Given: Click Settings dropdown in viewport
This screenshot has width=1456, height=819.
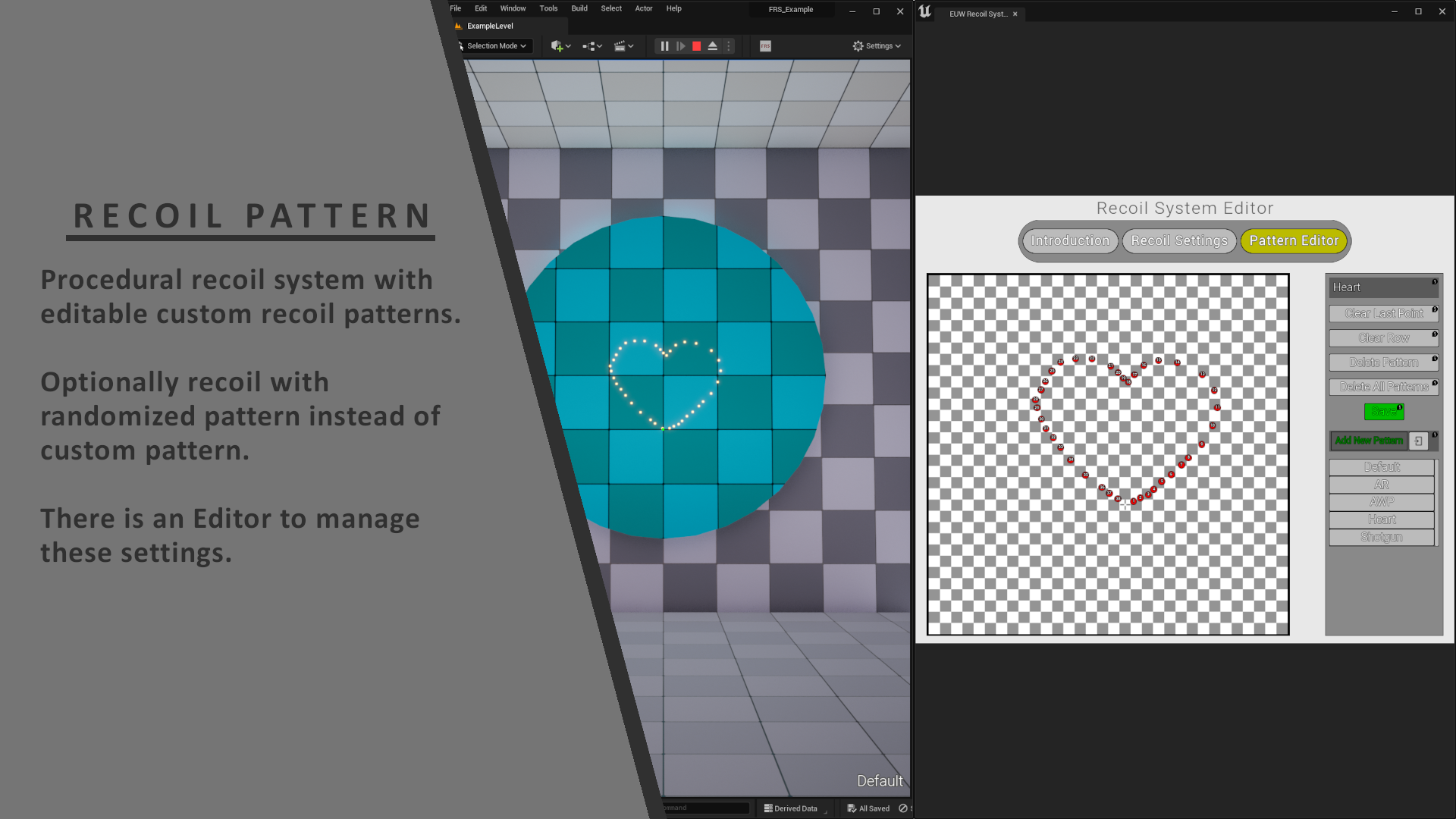Looking at the screenshot, I should (875, 46).
